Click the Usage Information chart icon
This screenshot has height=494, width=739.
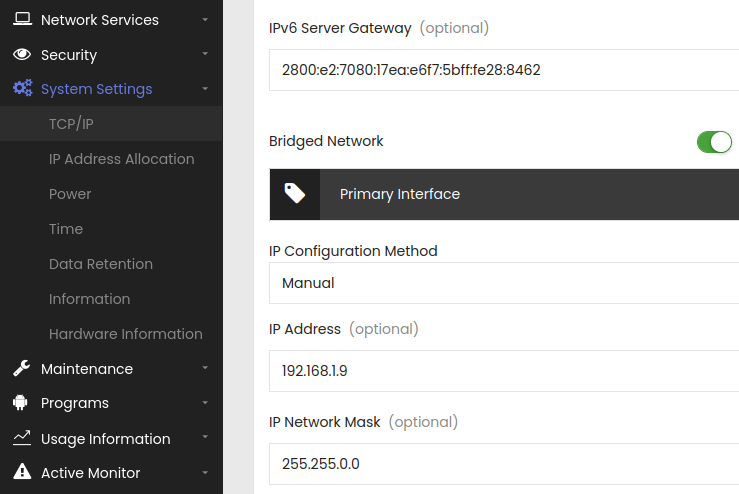22,438
